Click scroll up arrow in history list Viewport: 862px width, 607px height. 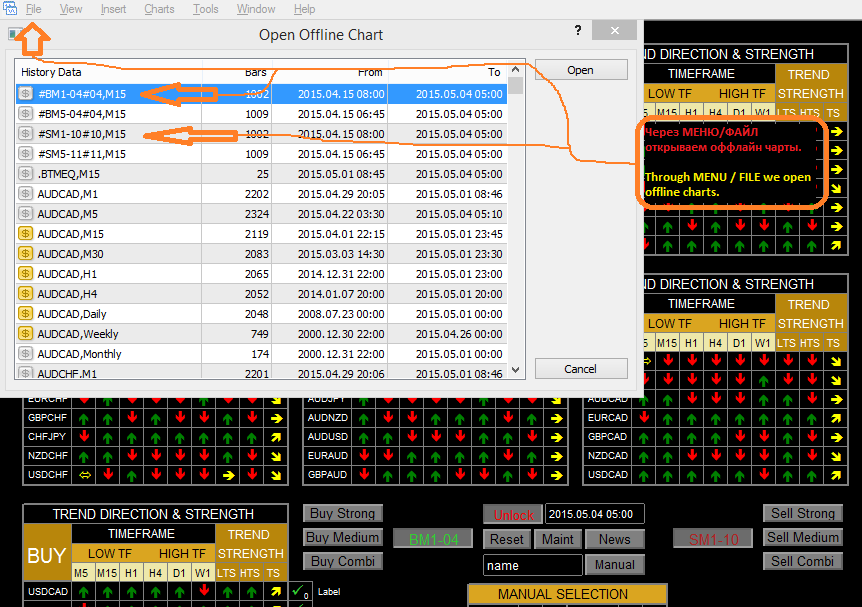pos(515,69)
